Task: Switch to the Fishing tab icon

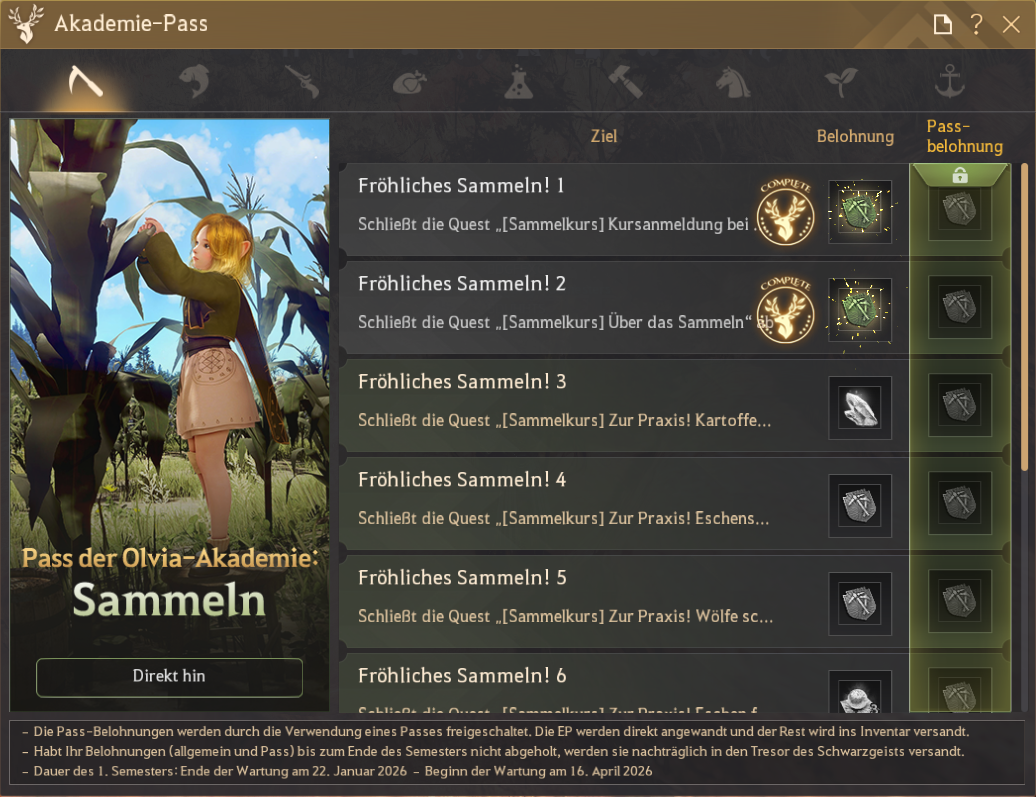Action: [x=194, y=82]
